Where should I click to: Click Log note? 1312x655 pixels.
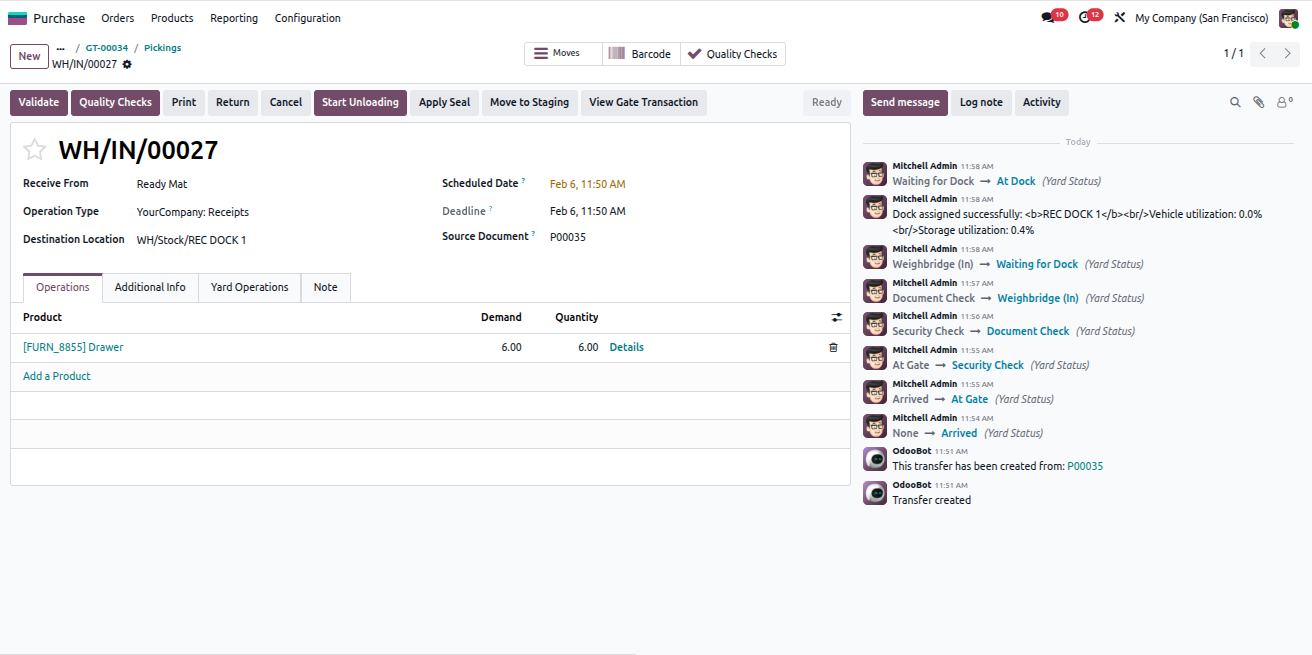click(x=981, y=102)
